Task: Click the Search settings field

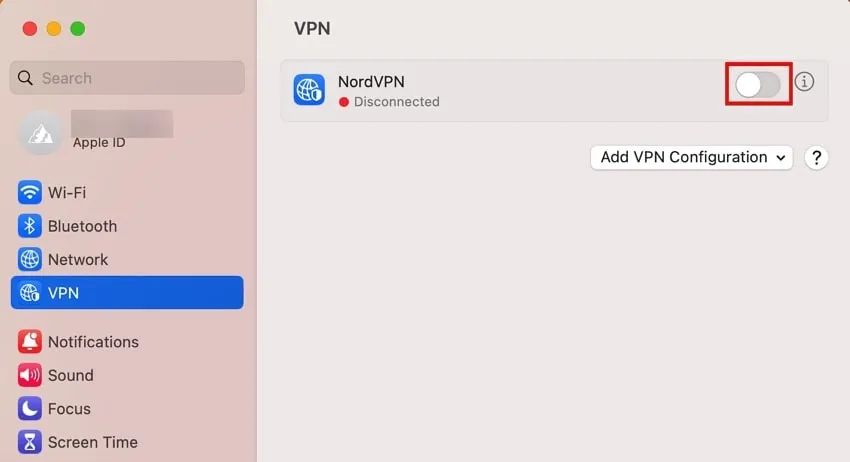Action: (x=127, y=78)
